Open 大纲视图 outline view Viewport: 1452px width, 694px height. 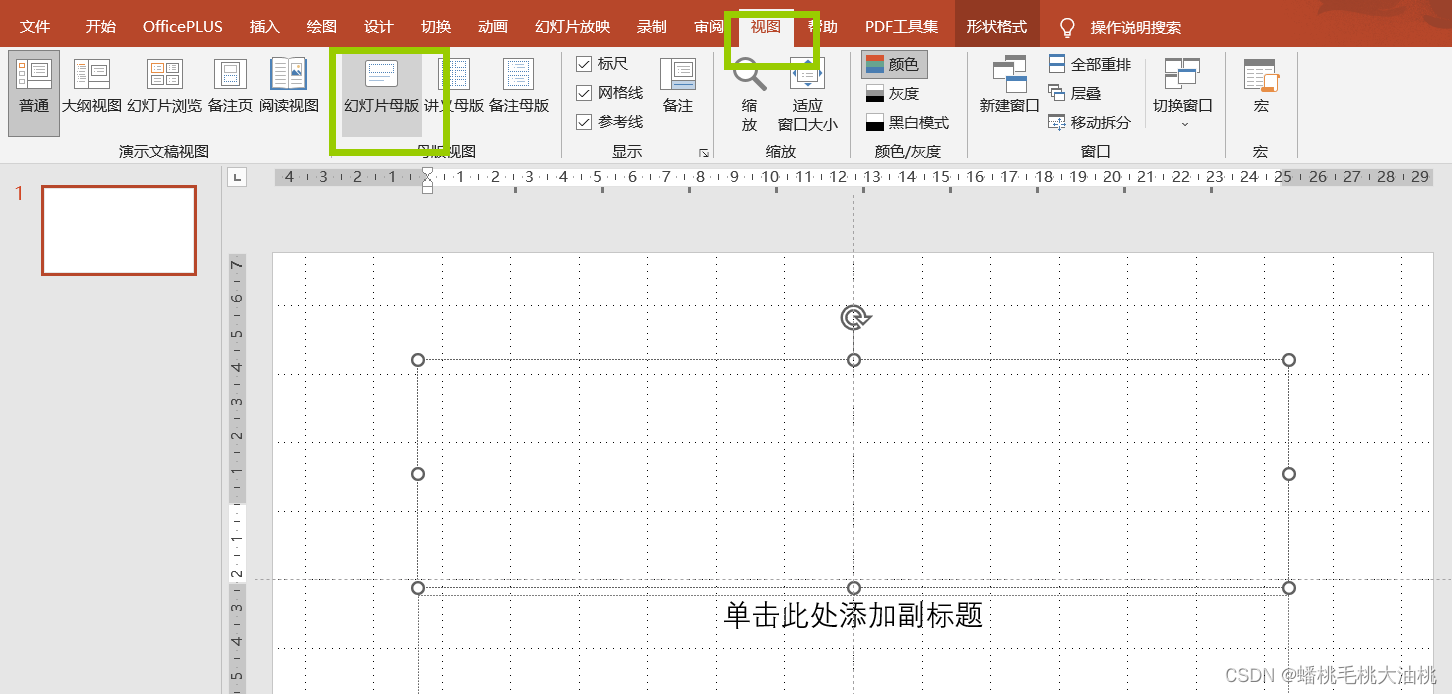pyautogui.click(x=93, y=88)
